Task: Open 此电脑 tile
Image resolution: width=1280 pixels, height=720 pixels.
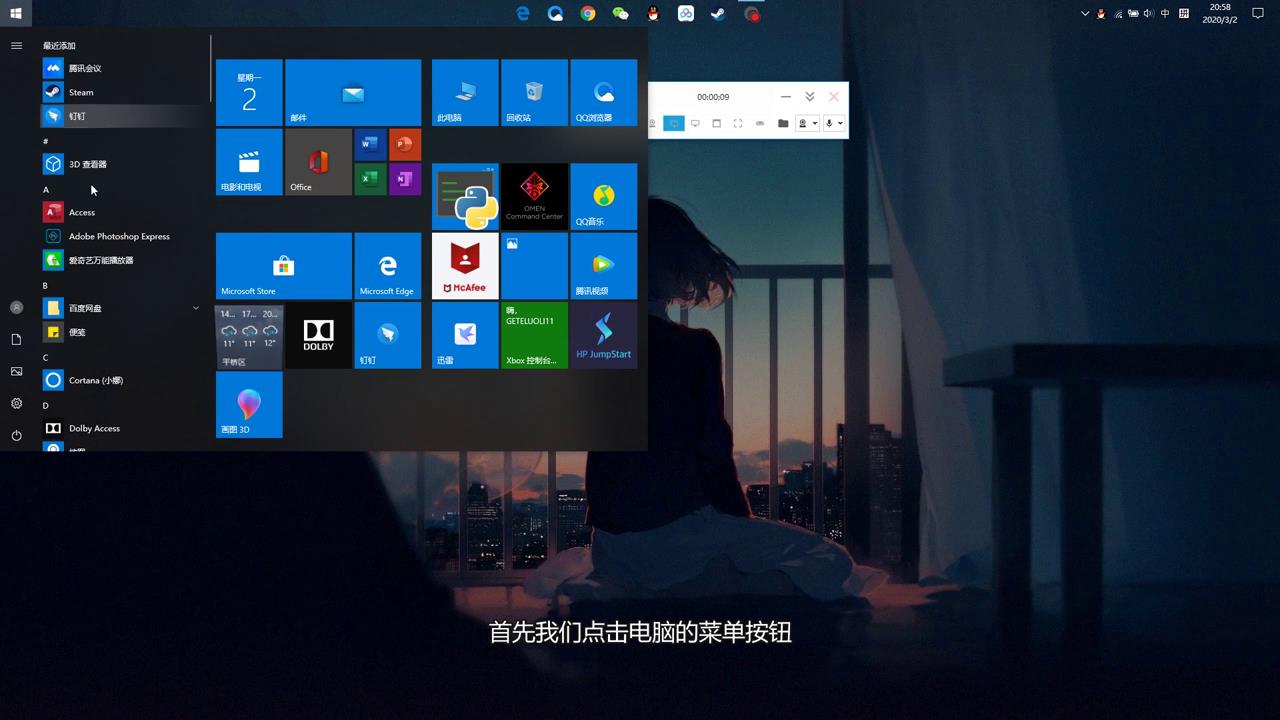Action: coord(465,92)
